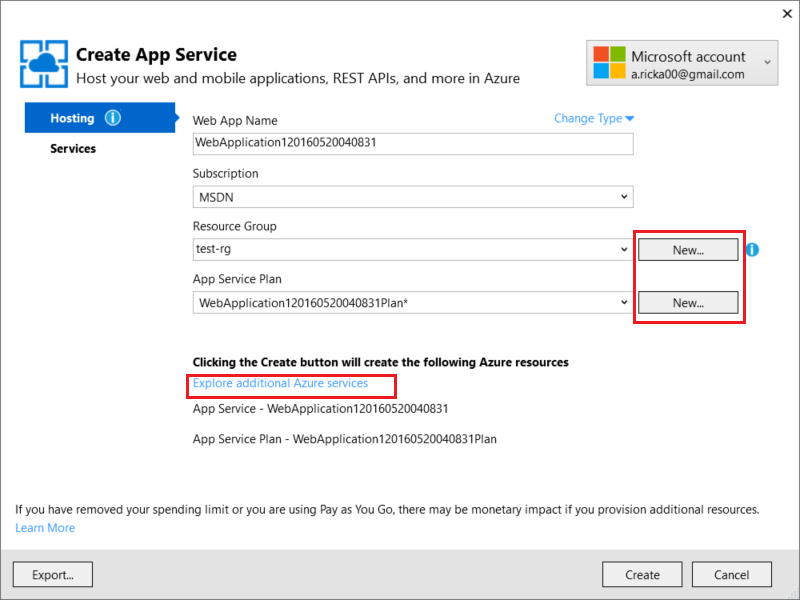Viewport: 800px width, 600px height.
Task: Select the Hosting tab
Action: (x=100, y=118)
